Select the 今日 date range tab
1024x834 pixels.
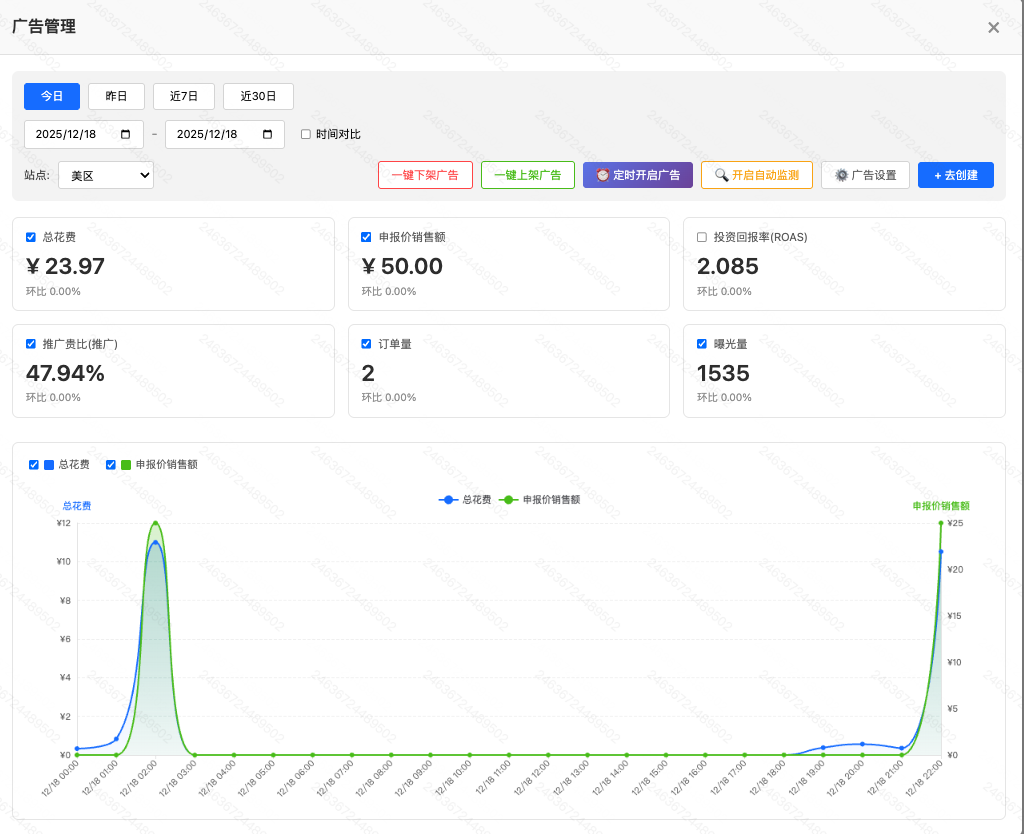tap(52, 96)
